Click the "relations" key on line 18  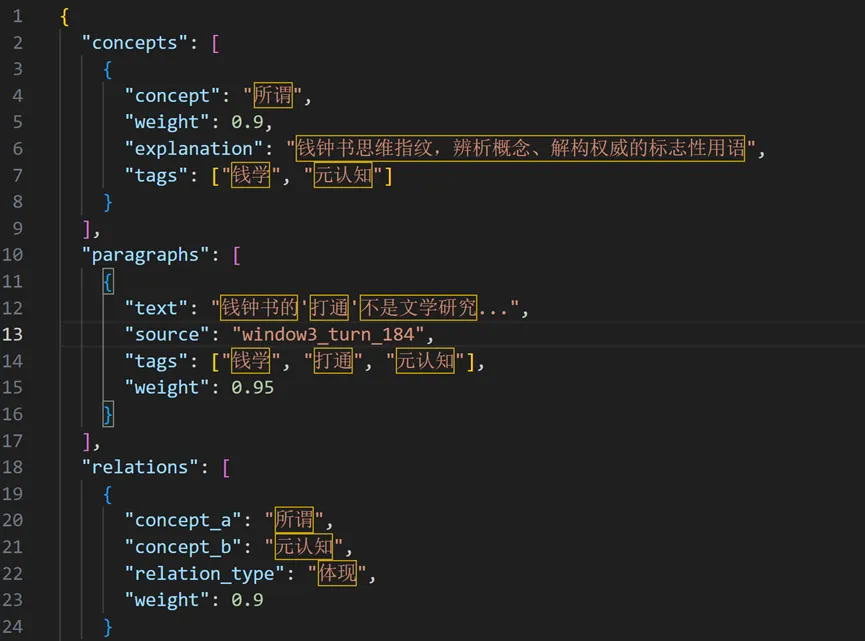(140, 467)
